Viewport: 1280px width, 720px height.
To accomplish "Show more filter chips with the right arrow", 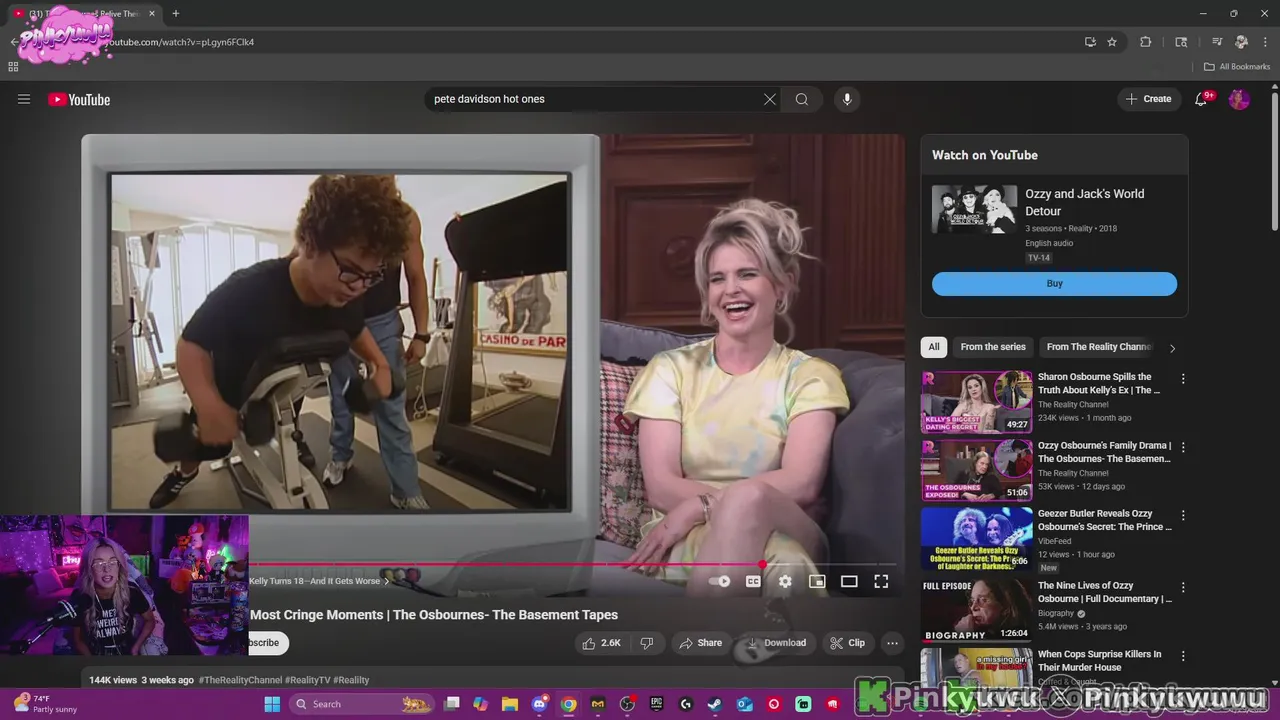I will 1172,348.
